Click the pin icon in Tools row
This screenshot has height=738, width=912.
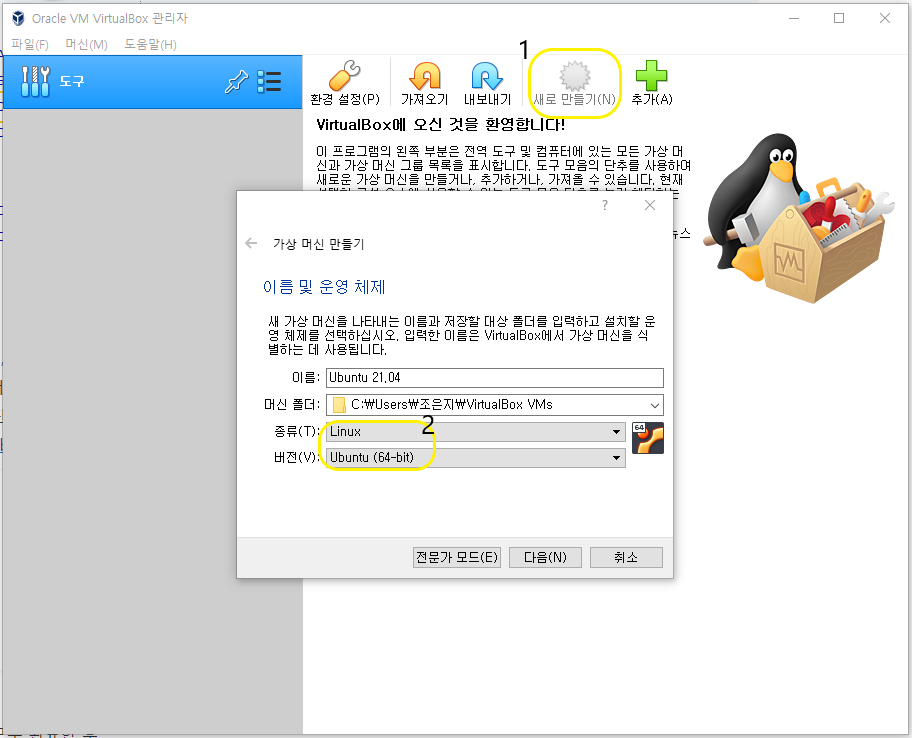tap(236, 82)
